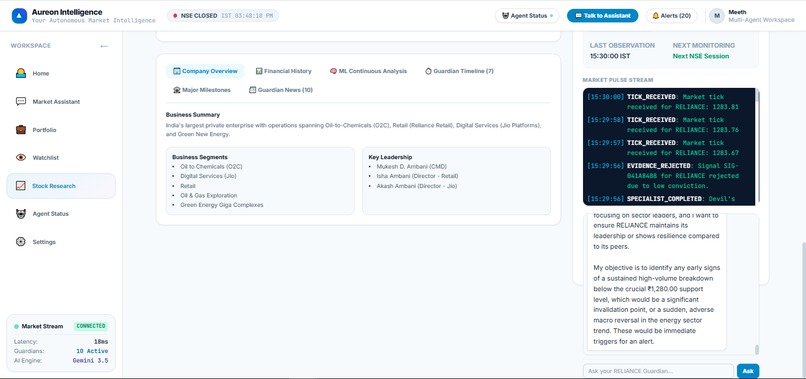Click the Business Summary heading

pyautogui.click(x=193, y=115)
